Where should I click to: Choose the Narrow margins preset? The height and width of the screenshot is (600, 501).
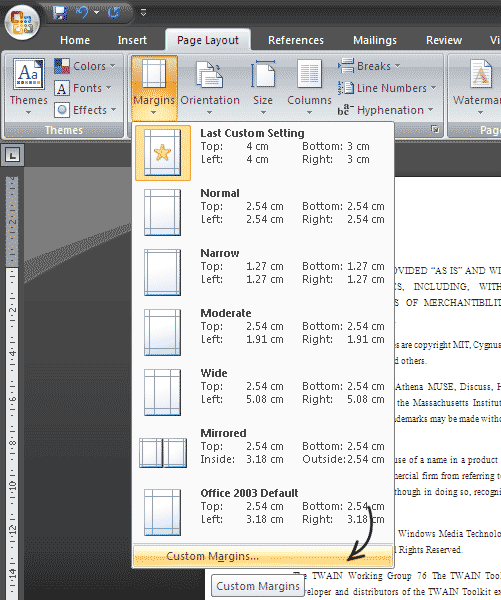(x=263, y=272)
